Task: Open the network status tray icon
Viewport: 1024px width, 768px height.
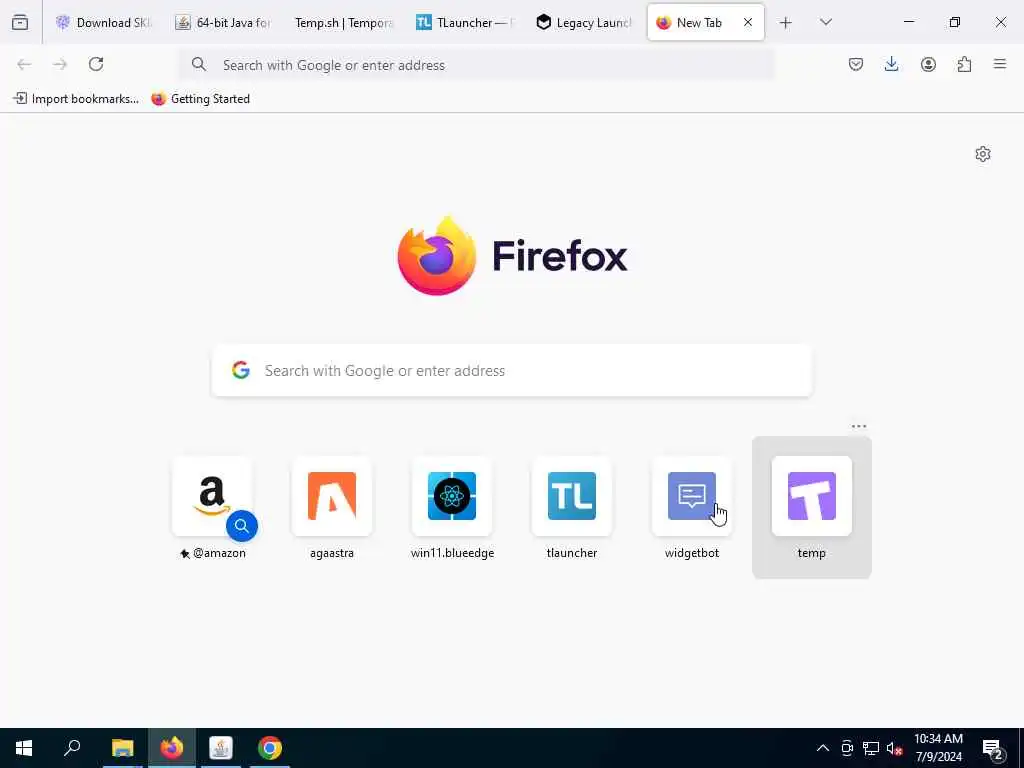Action: click(871, 748)
